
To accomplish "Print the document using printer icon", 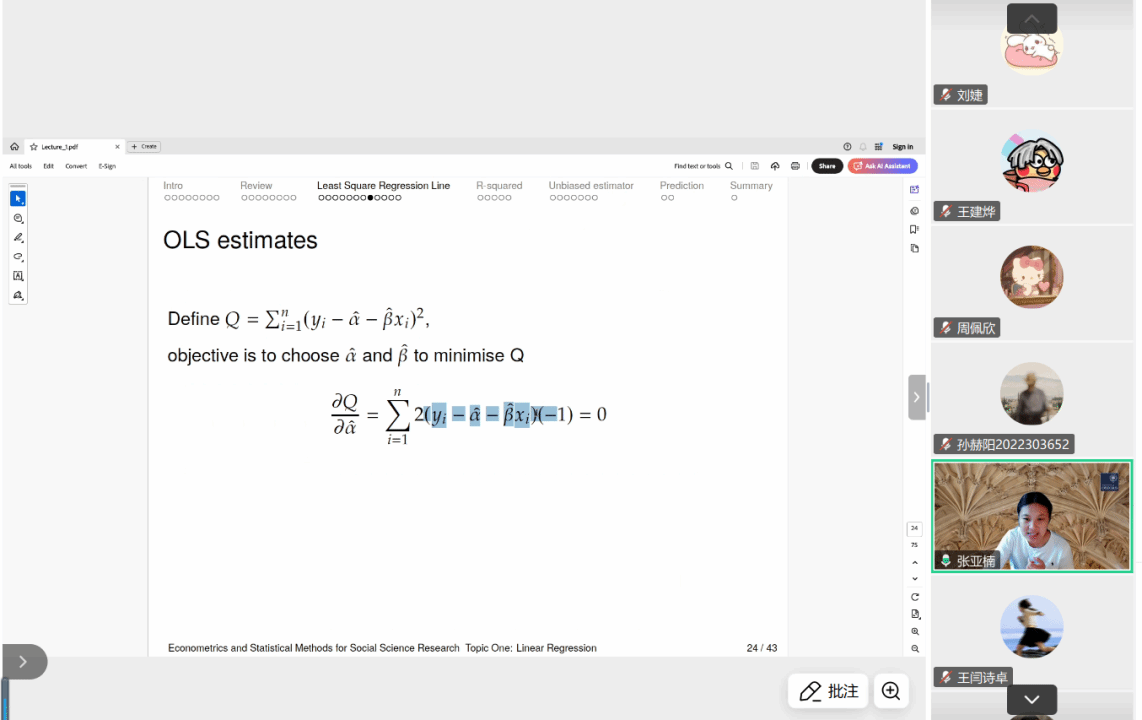I will coord(795,166).
